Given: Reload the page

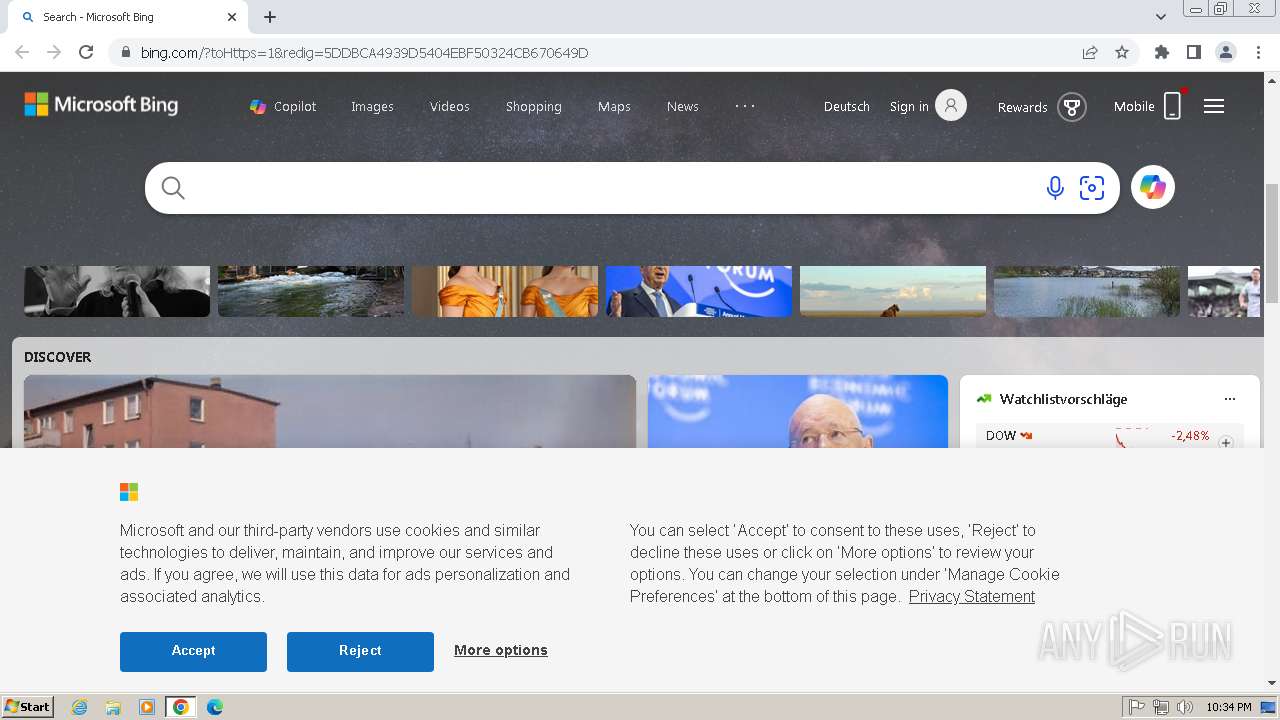Looking at the screenshot, I should 86,52.
